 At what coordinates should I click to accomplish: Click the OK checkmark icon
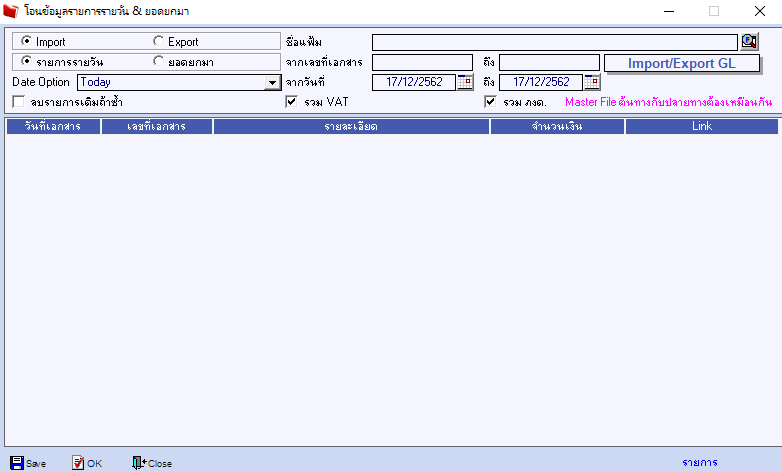pyautogui.click(x=78, y=463)
